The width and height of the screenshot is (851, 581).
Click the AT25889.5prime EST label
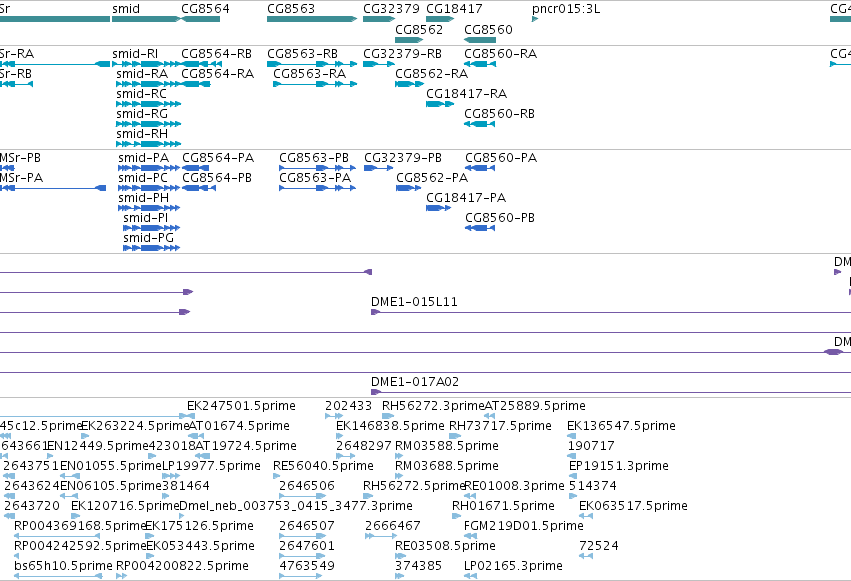(535, 406)
